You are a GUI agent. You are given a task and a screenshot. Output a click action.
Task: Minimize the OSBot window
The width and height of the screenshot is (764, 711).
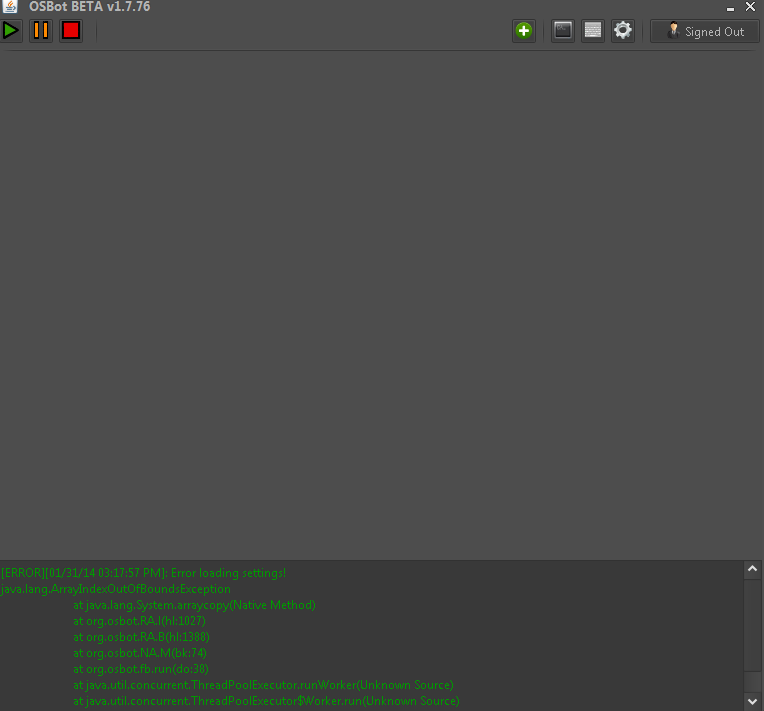[x=730, y=7]
